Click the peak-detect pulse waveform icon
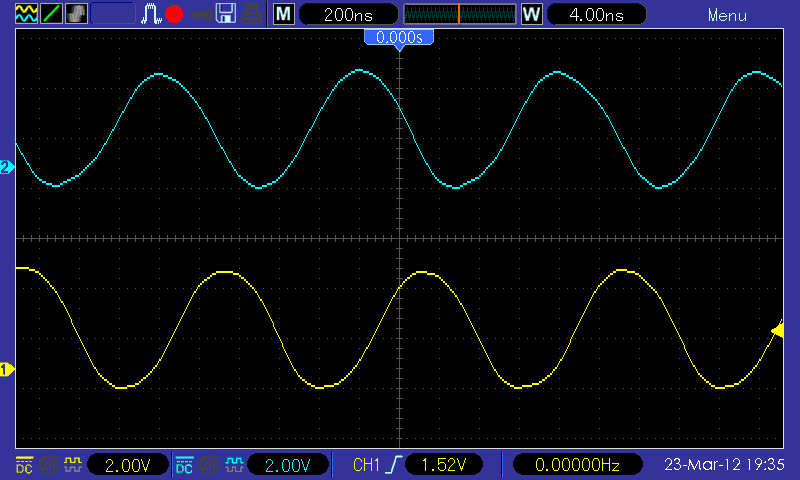 [151, 14]
